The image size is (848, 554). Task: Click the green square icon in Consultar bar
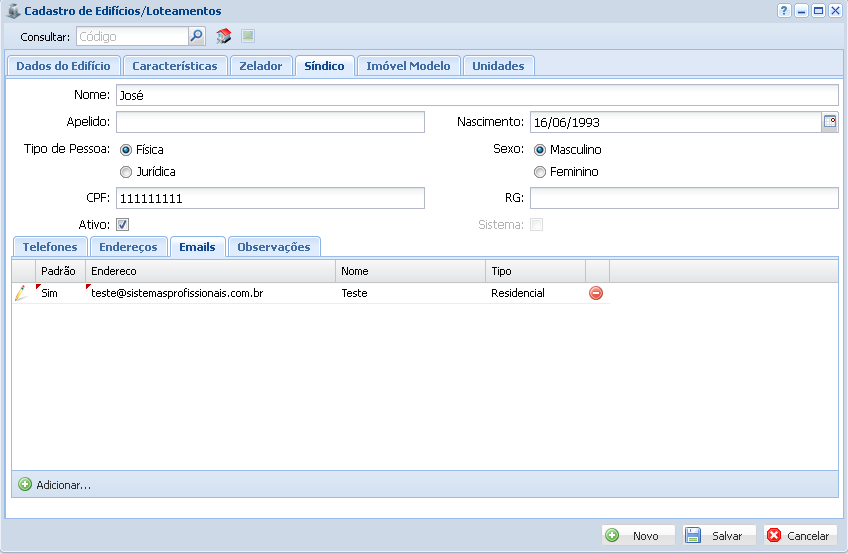click(x=248, y=36)
